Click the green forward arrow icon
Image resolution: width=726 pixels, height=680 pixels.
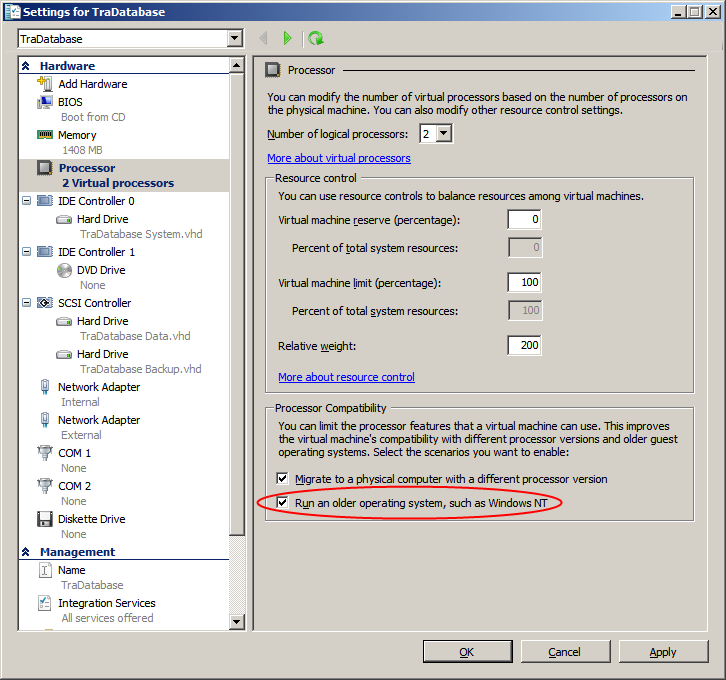288,38
